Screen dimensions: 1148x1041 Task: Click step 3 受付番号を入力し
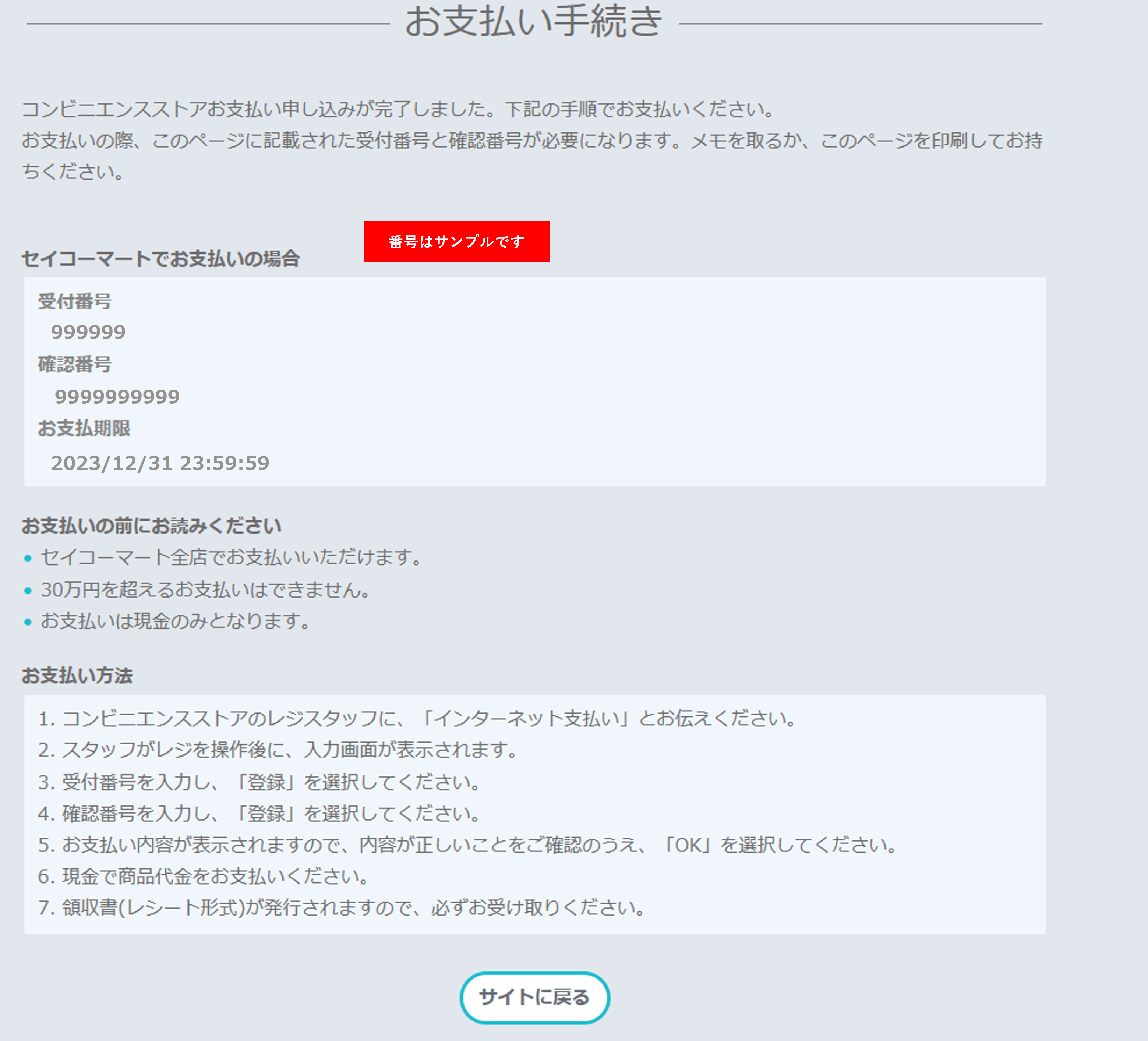(259, 783)
